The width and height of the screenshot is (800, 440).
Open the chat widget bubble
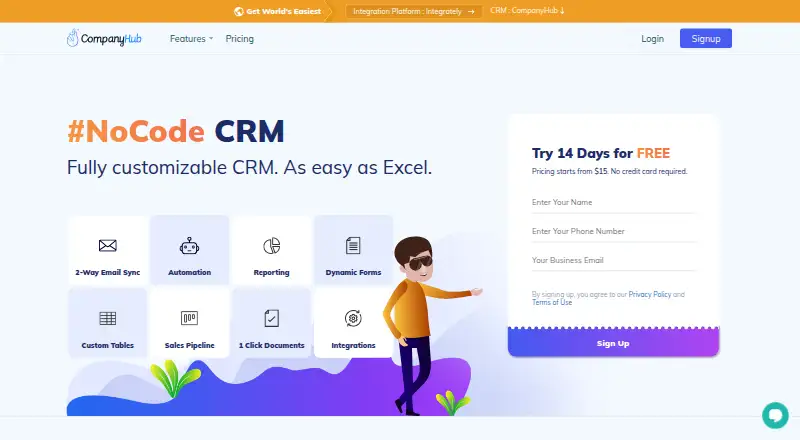(x=775, y=415)
